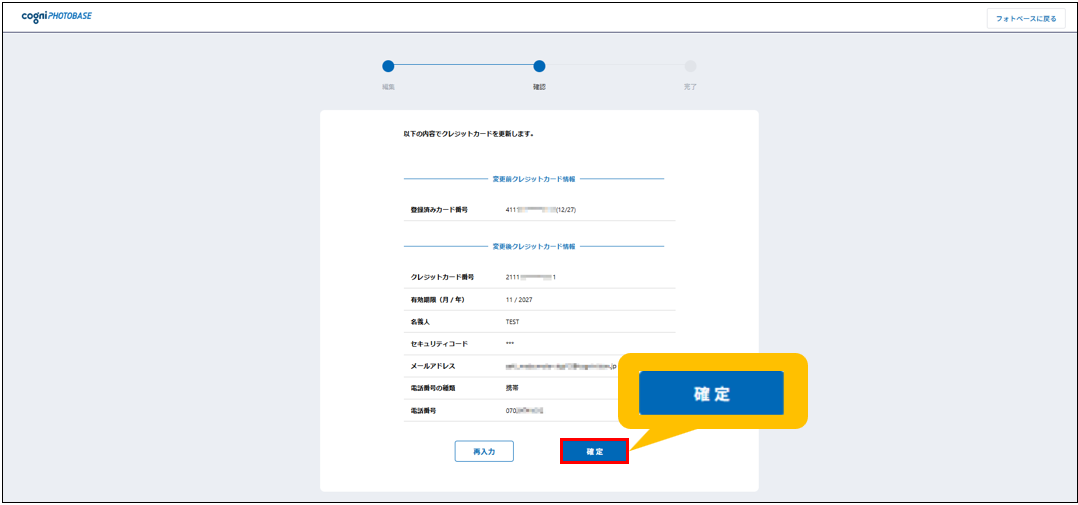This screenshot has height=505, width=1078.
Task: Click the new credit card number value
Action: click(530, 277)
